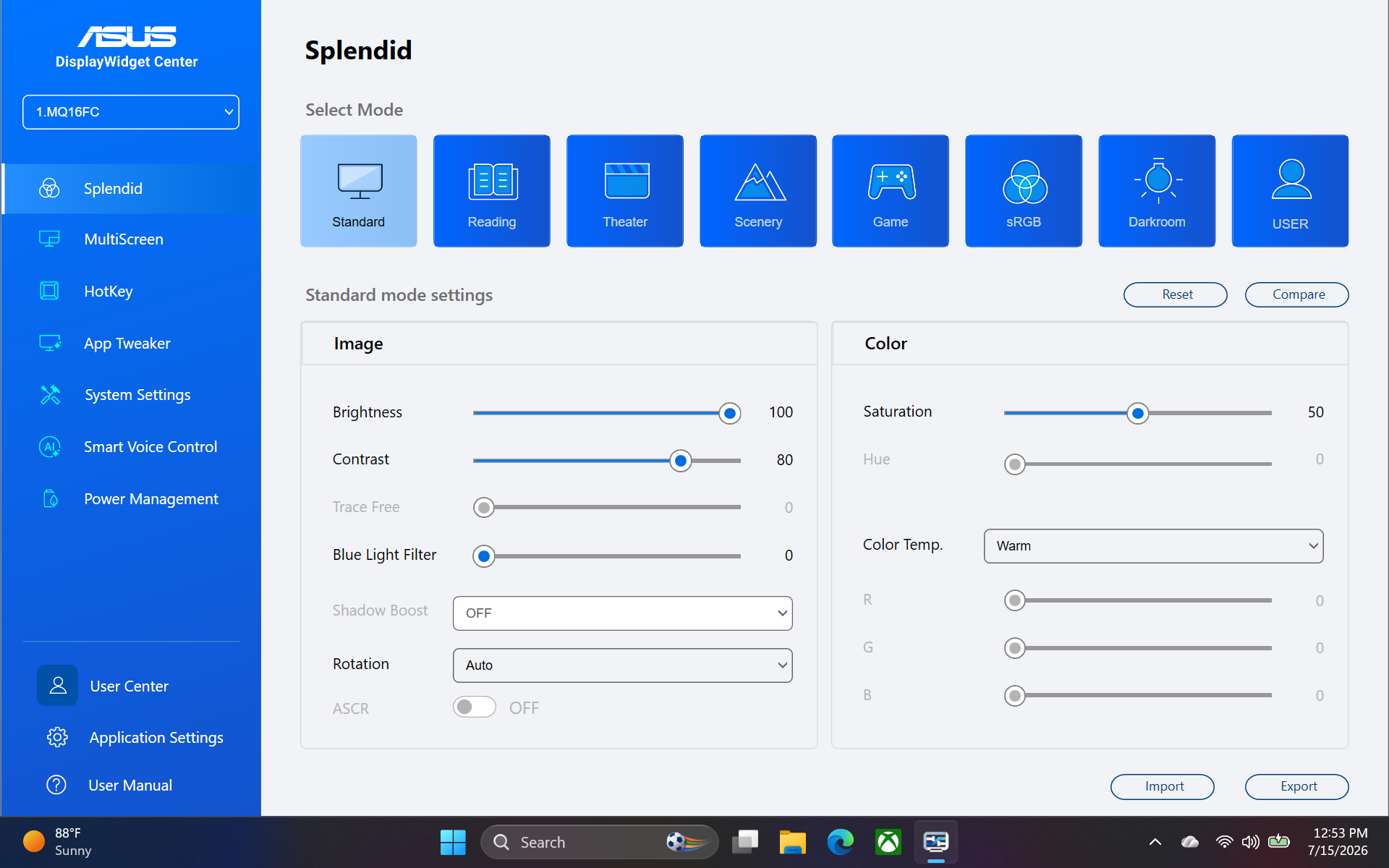This screenshot has width=1389, height=868.
Task: Select the Theater mode tile
Action: pos(625,191)
